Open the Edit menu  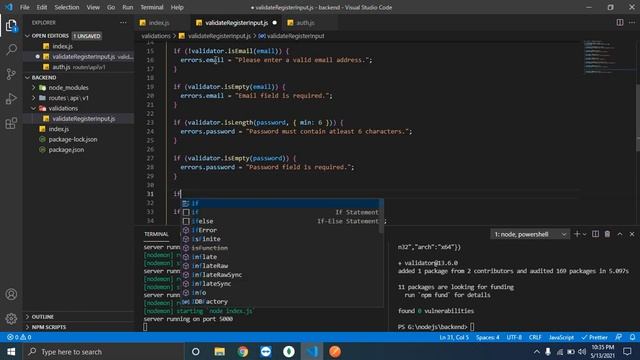point(42,7)
